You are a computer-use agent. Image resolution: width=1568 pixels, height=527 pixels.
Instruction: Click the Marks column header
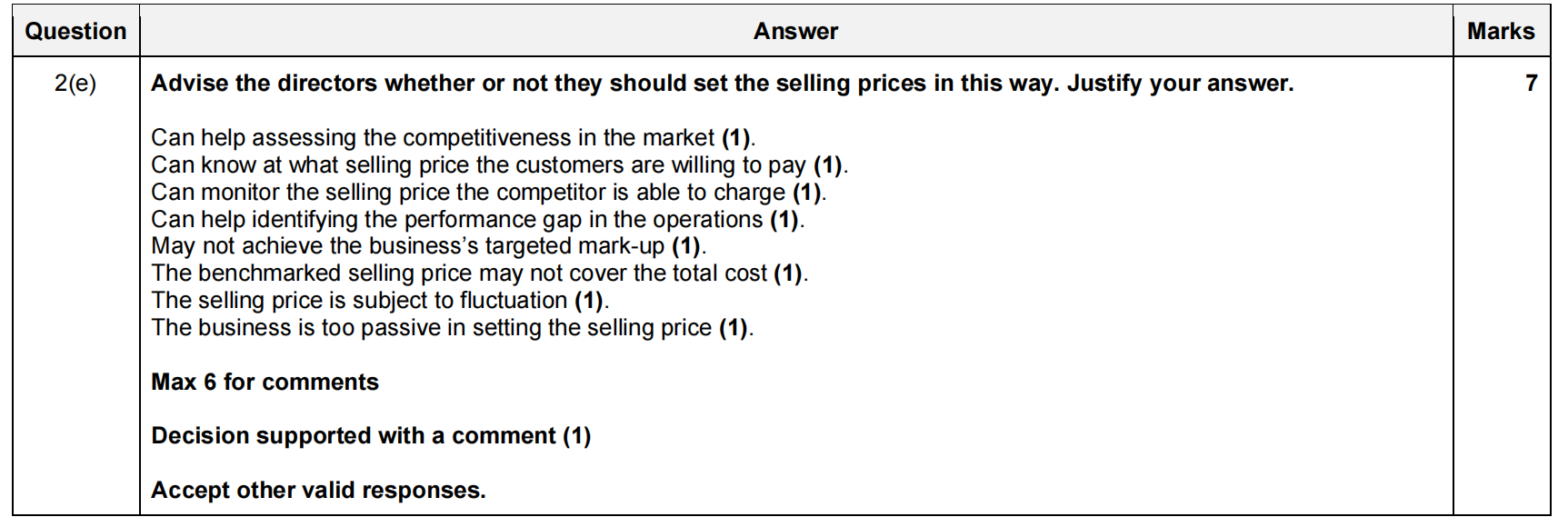[1501, 31]
